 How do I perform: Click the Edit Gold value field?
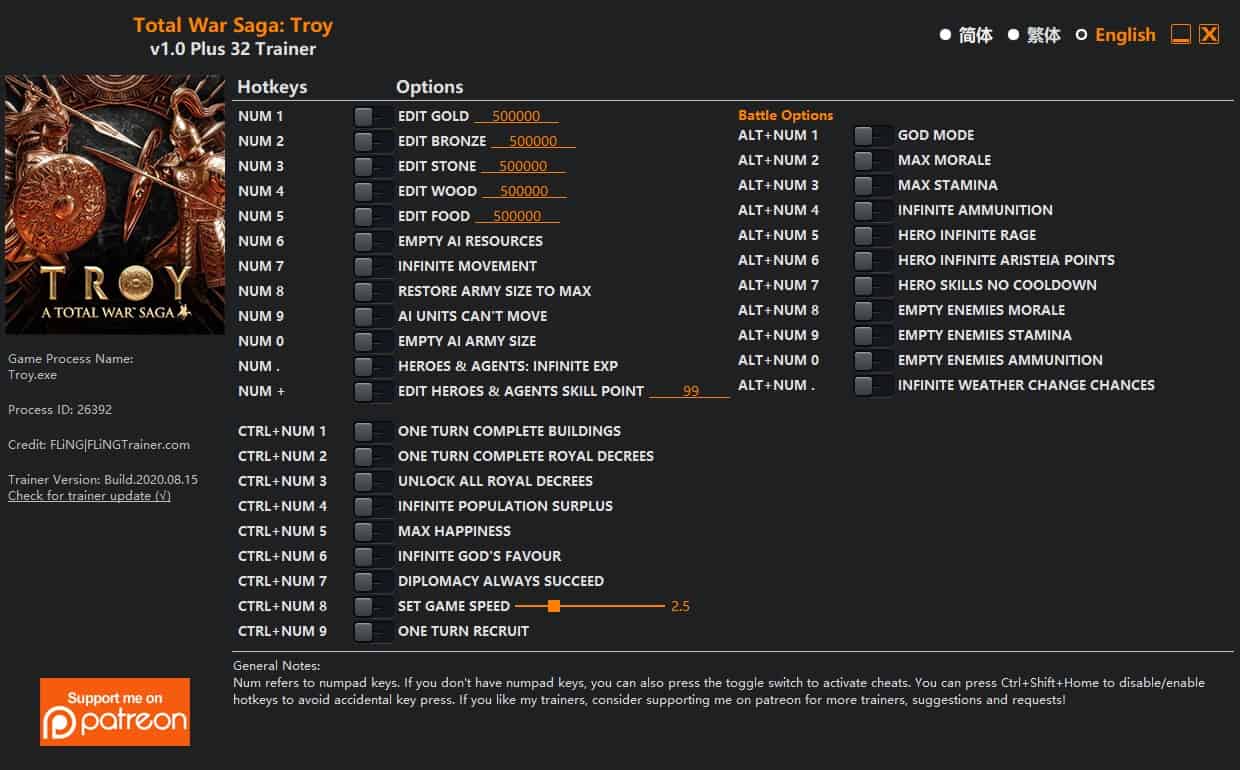pos(516,116)
